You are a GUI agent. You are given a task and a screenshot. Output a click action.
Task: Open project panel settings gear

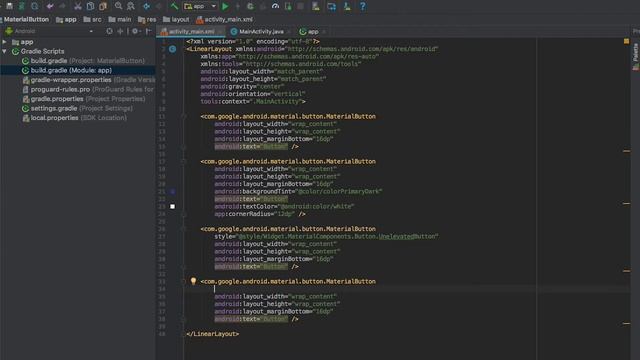(135, 31)
